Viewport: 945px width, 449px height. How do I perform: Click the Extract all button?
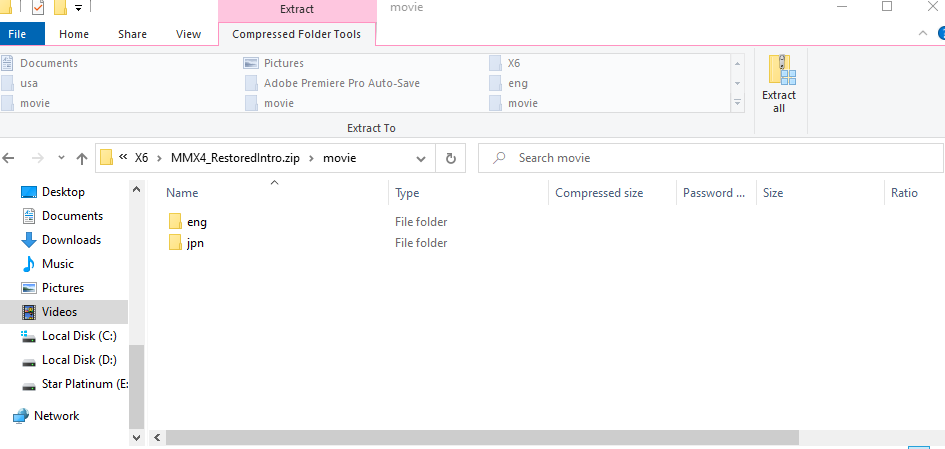[780, 84]
